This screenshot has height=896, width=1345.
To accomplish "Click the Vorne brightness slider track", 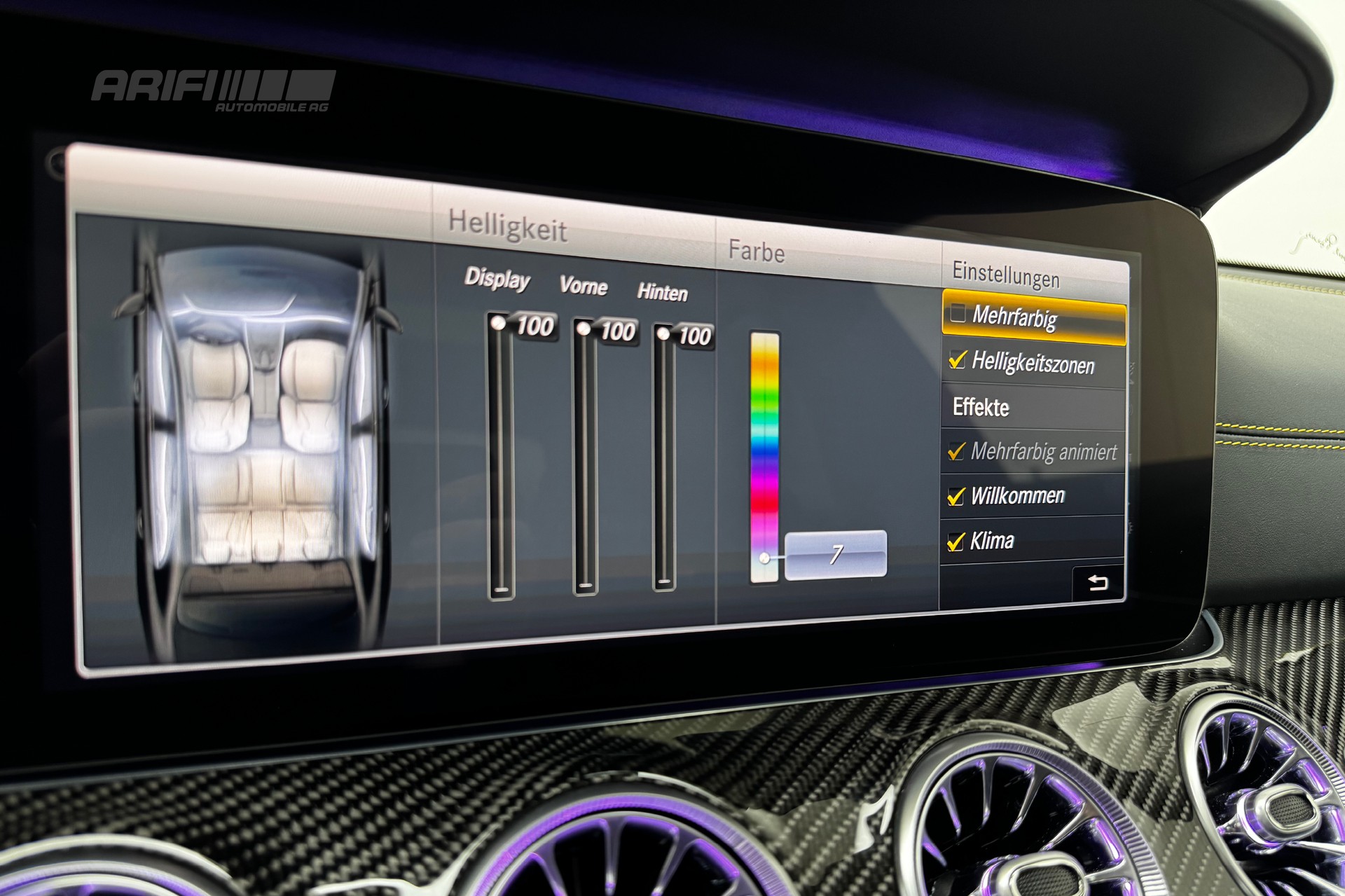I will [x=585, y=457].
